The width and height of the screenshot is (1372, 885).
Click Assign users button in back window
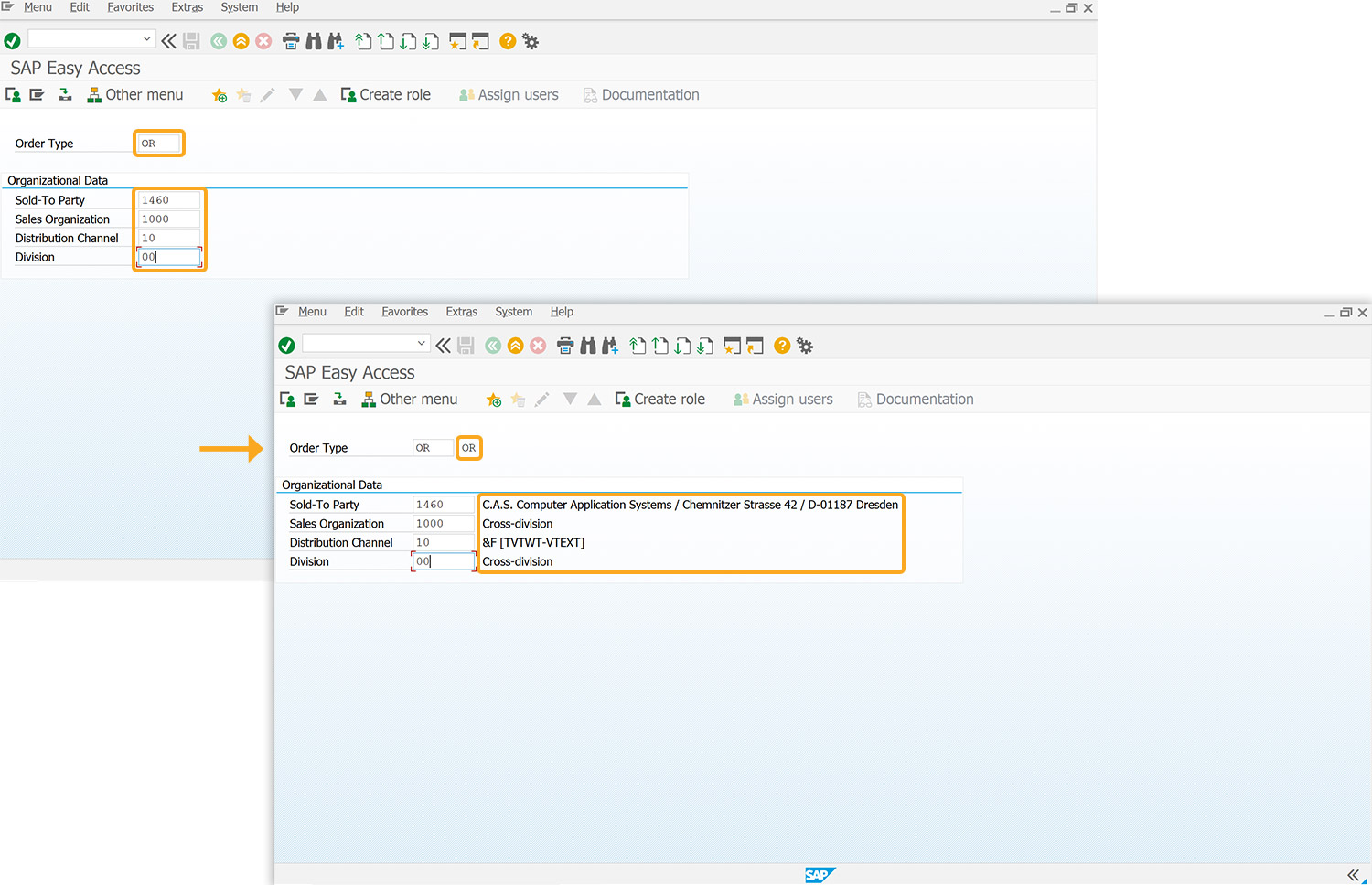[x=509, y=95]
